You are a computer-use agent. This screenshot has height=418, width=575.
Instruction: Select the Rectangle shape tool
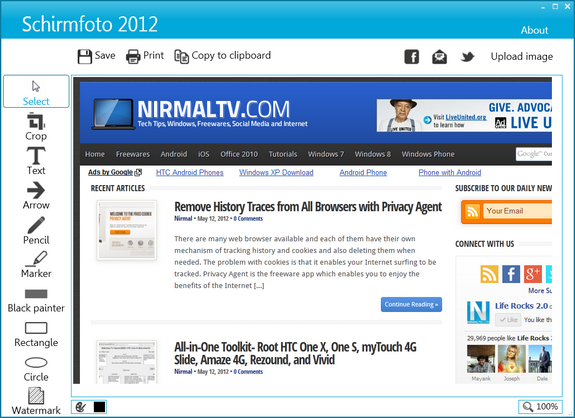[x=36, y=335]
